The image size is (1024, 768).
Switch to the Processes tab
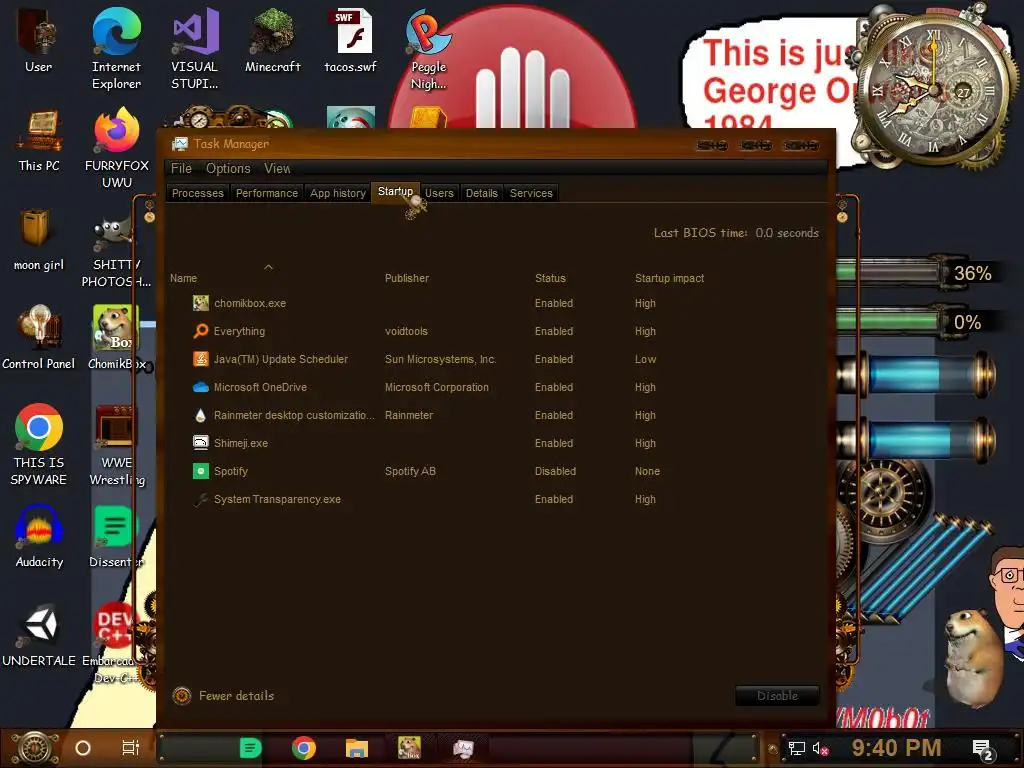coord(198,193)
